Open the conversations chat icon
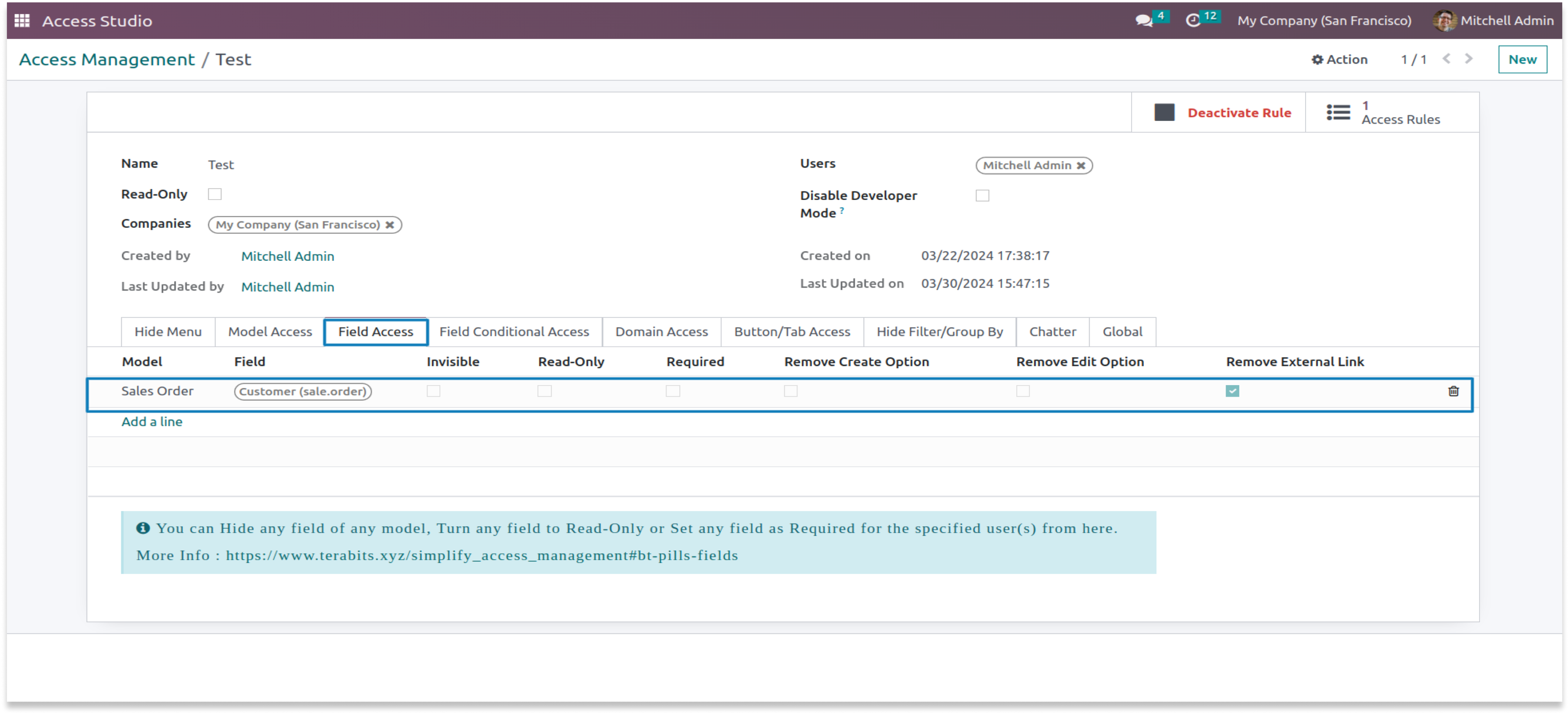The width and height of the screenshot is (1568, 713). [1144, 21]
